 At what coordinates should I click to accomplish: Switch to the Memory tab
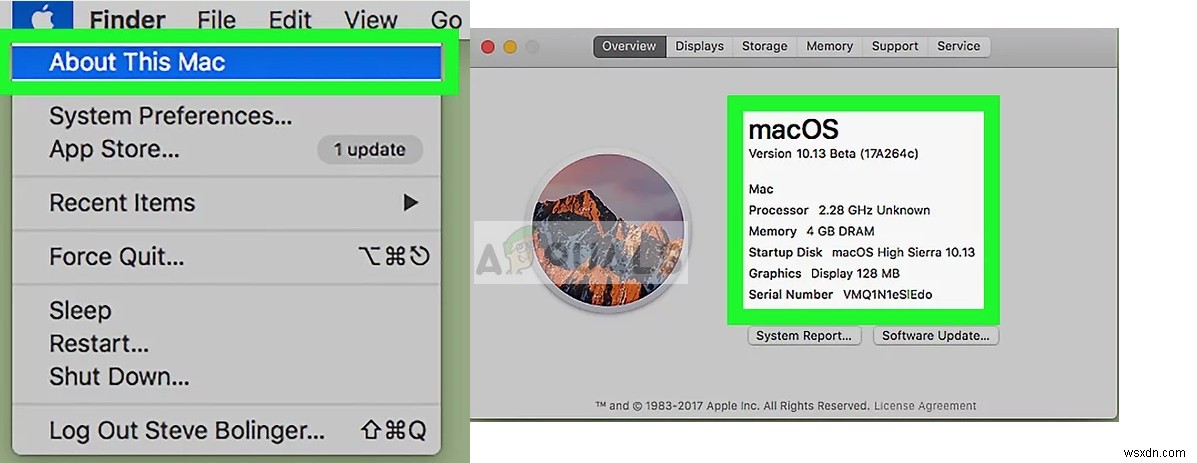coord(830,47)
